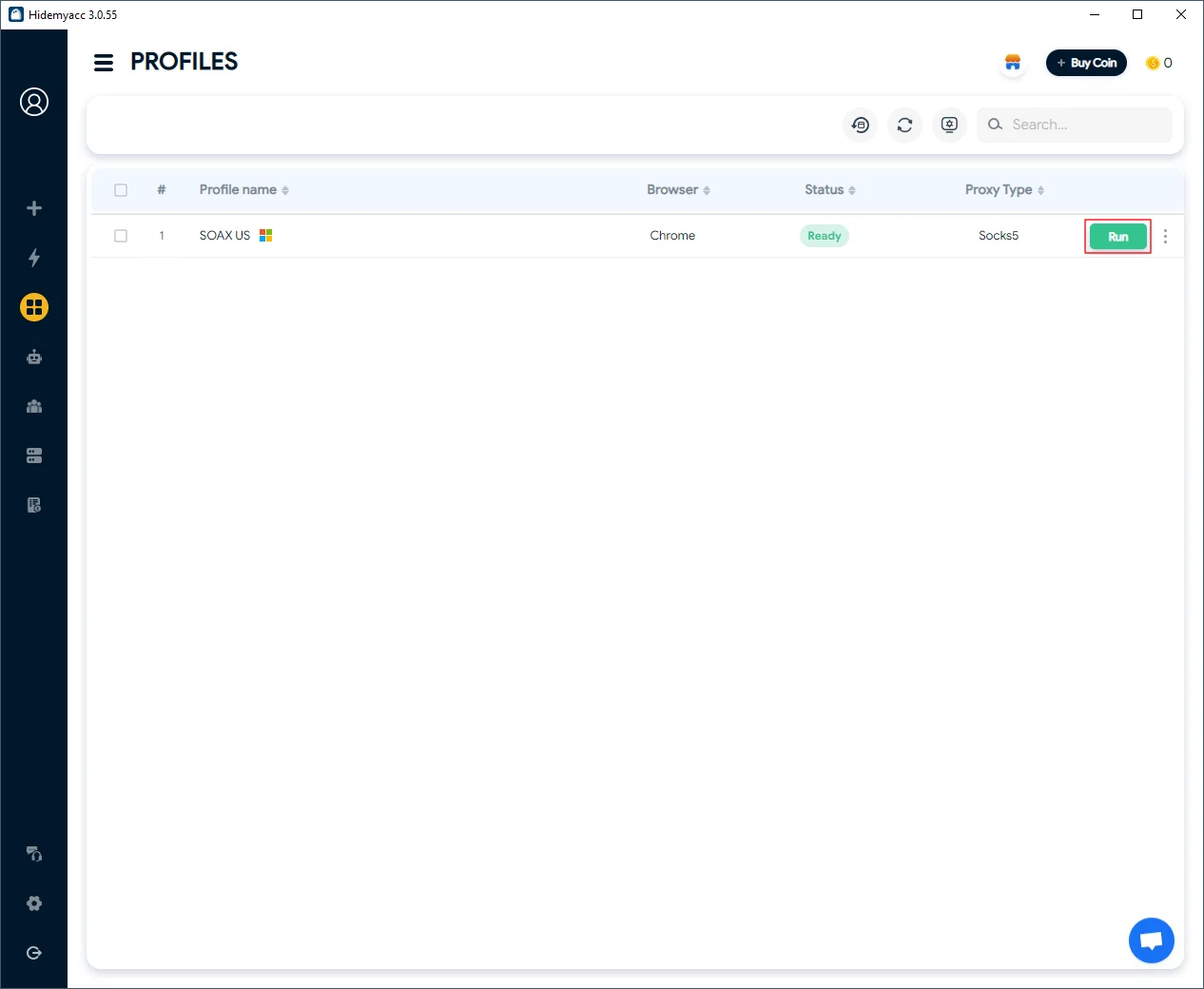
Task: Open the robot automation icon in sidebar
Action: tap(34, 357)
